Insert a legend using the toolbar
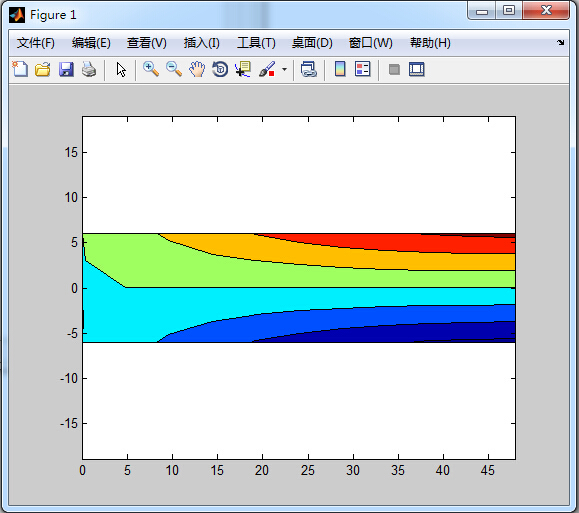 [x=363, y=69]
